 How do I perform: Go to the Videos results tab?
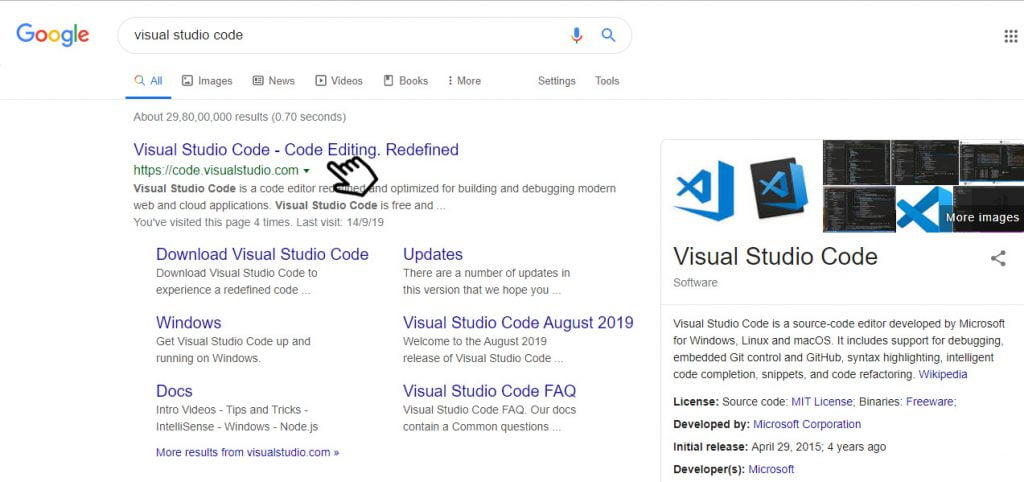(x=339, y=81)
